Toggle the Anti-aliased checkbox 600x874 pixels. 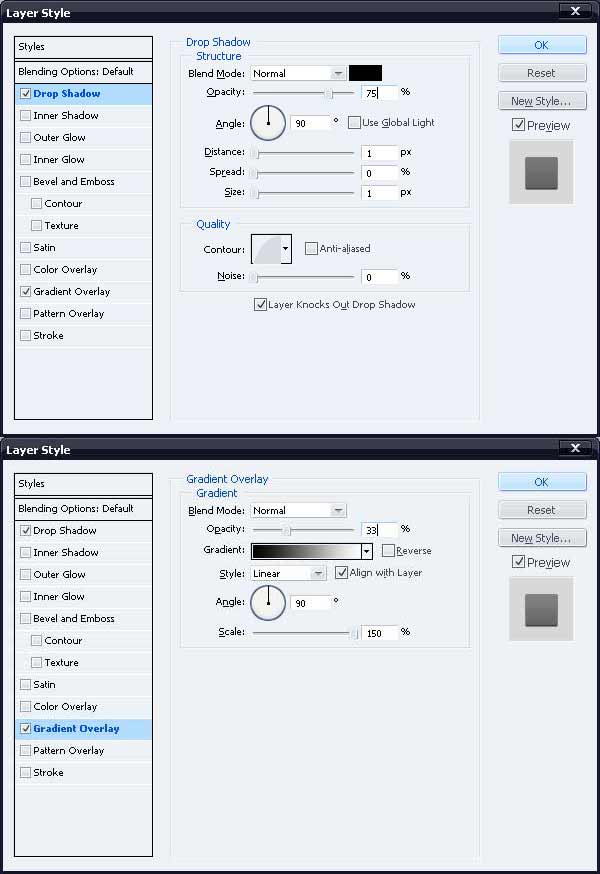coord(311,248)
